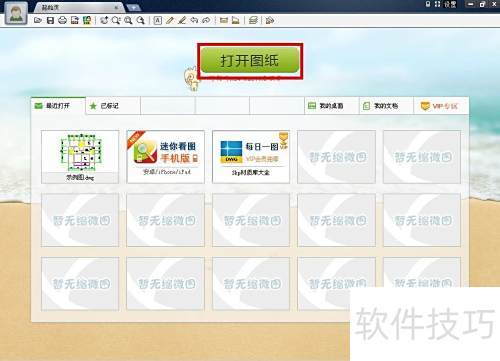Select the 起始页 tab
The width and height of the screenshot is (500, 361).
pyautogui.click(x=78, y=7)
